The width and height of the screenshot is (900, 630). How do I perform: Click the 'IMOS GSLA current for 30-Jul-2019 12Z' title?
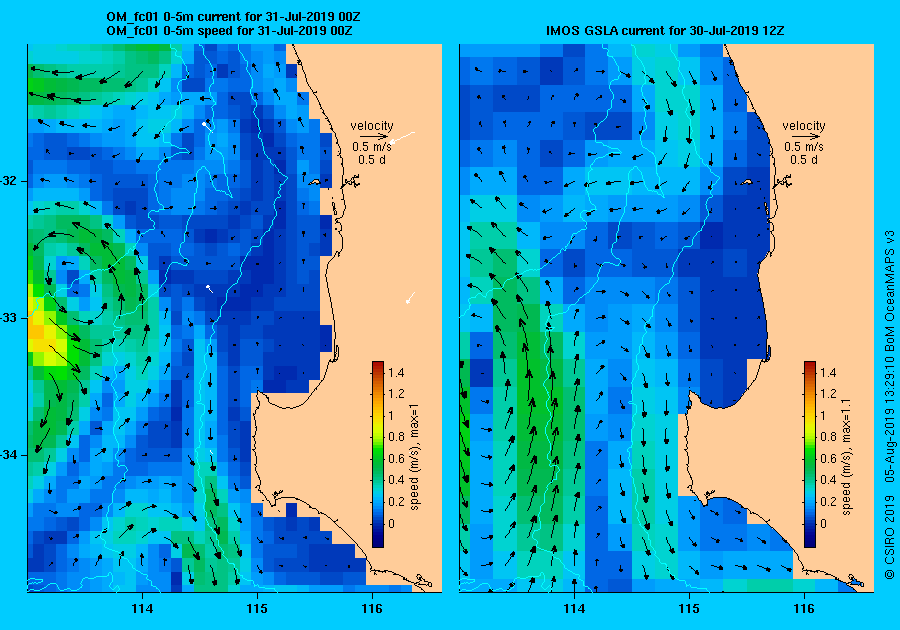click(665, 31)
